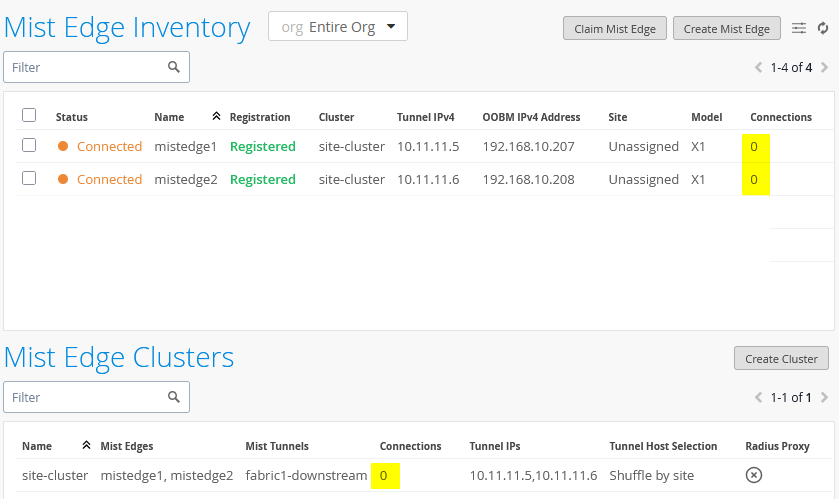
Task: Sort by Tunnel IPv4 column header
Action: (x=425, y=117)
